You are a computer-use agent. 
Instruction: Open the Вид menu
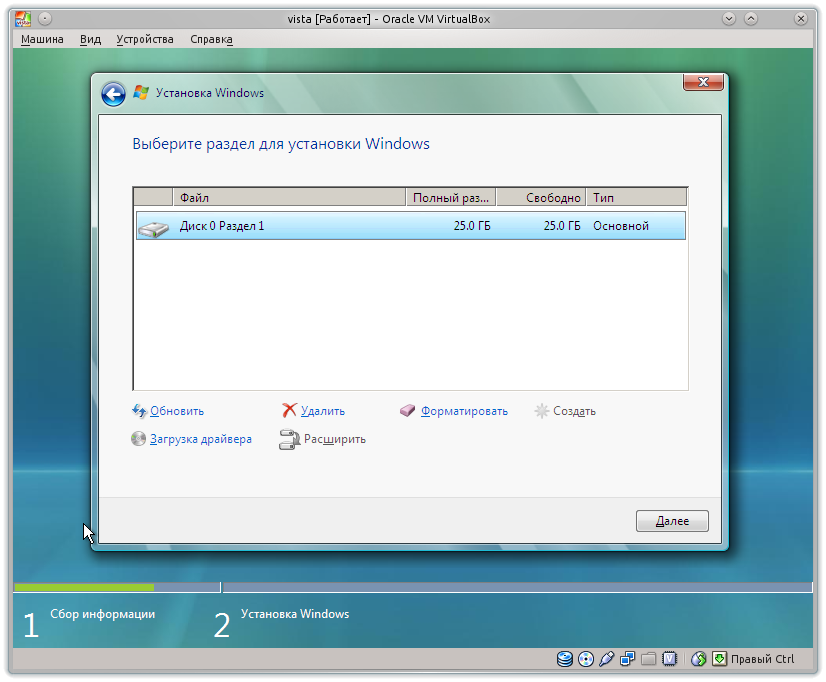tap(90, 39)
